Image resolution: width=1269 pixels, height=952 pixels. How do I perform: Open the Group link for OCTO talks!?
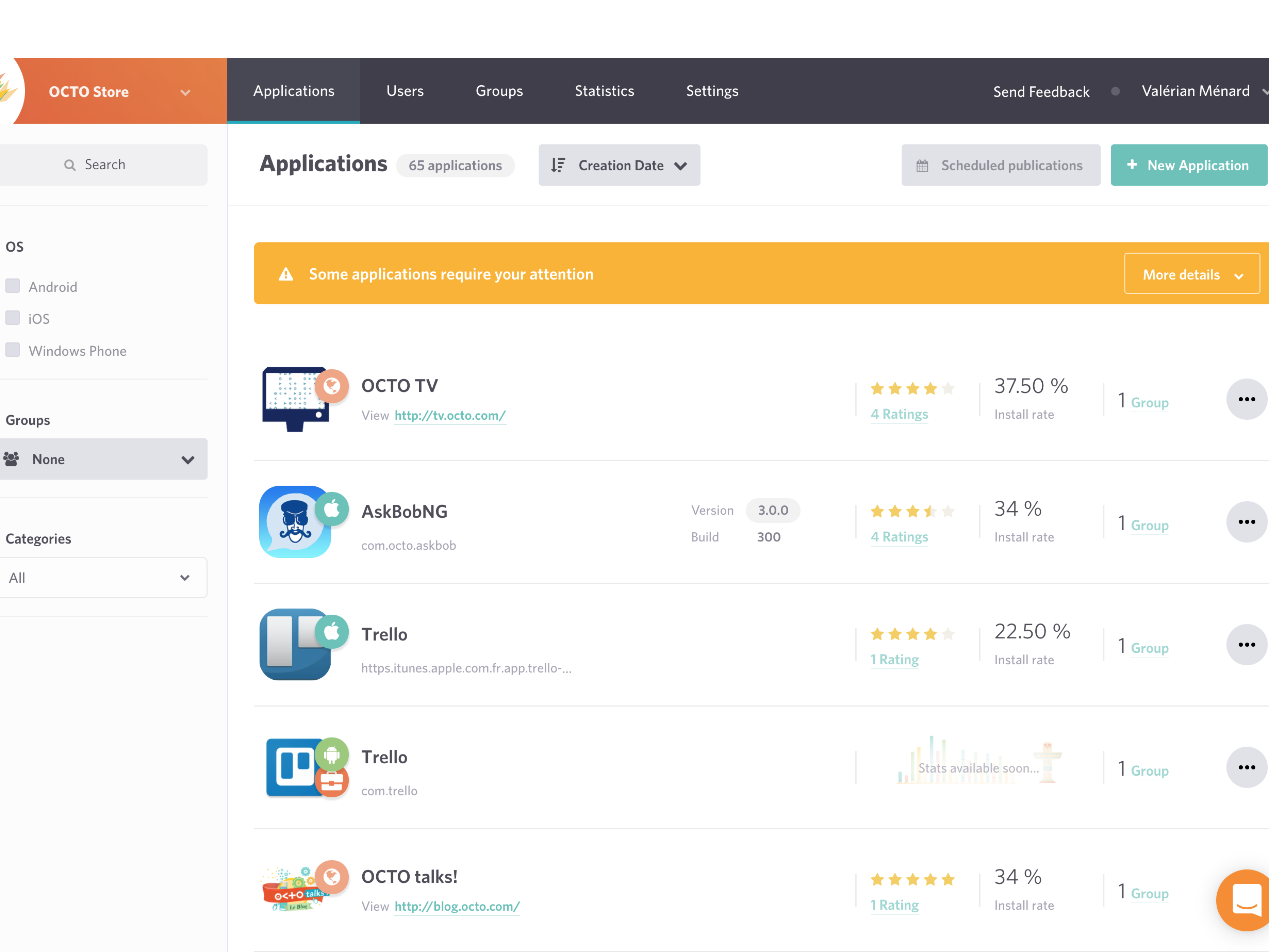point(1150,894)
